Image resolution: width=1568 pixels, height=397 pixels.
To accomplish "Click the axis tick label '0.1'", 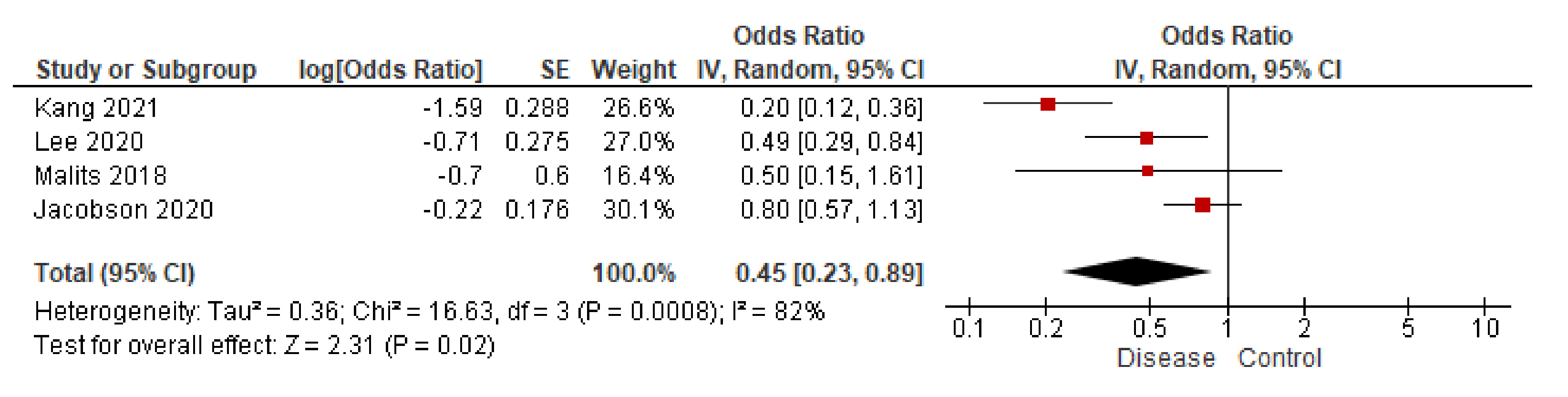I will 969,329.
